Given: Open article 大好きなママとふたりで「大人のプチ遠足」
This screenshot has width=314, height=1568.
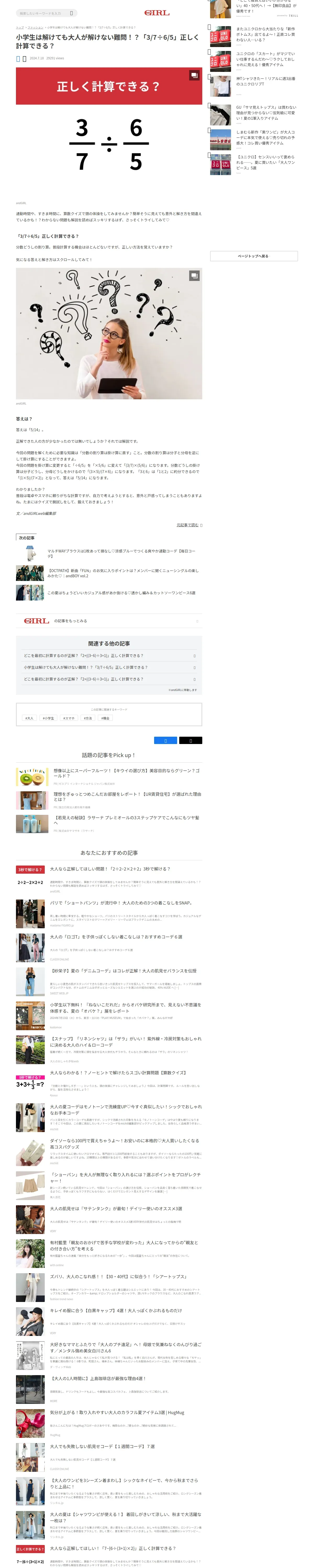Looking at the screenshot, I should tap(125, 1348).
